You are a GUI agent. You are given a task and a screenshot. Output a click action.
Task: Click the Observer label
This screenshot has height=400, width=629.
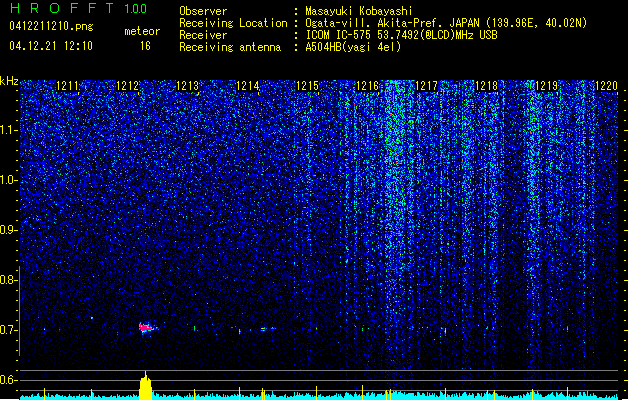pyautogui.click(x=203, y=11)
